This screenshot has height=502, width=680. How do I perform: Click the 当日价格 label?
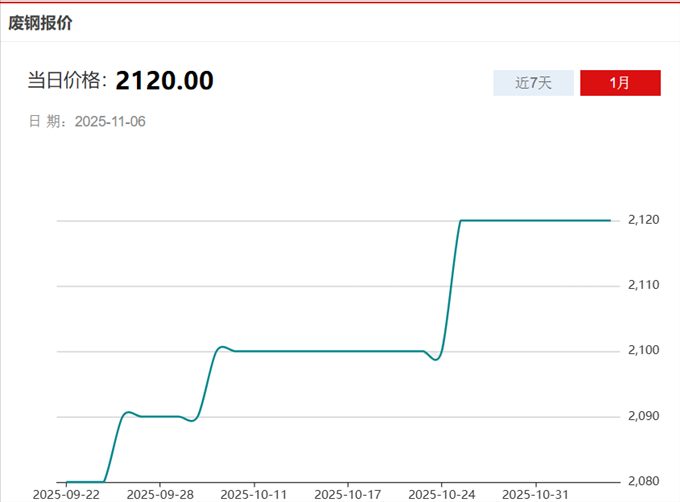pos(67,82)
